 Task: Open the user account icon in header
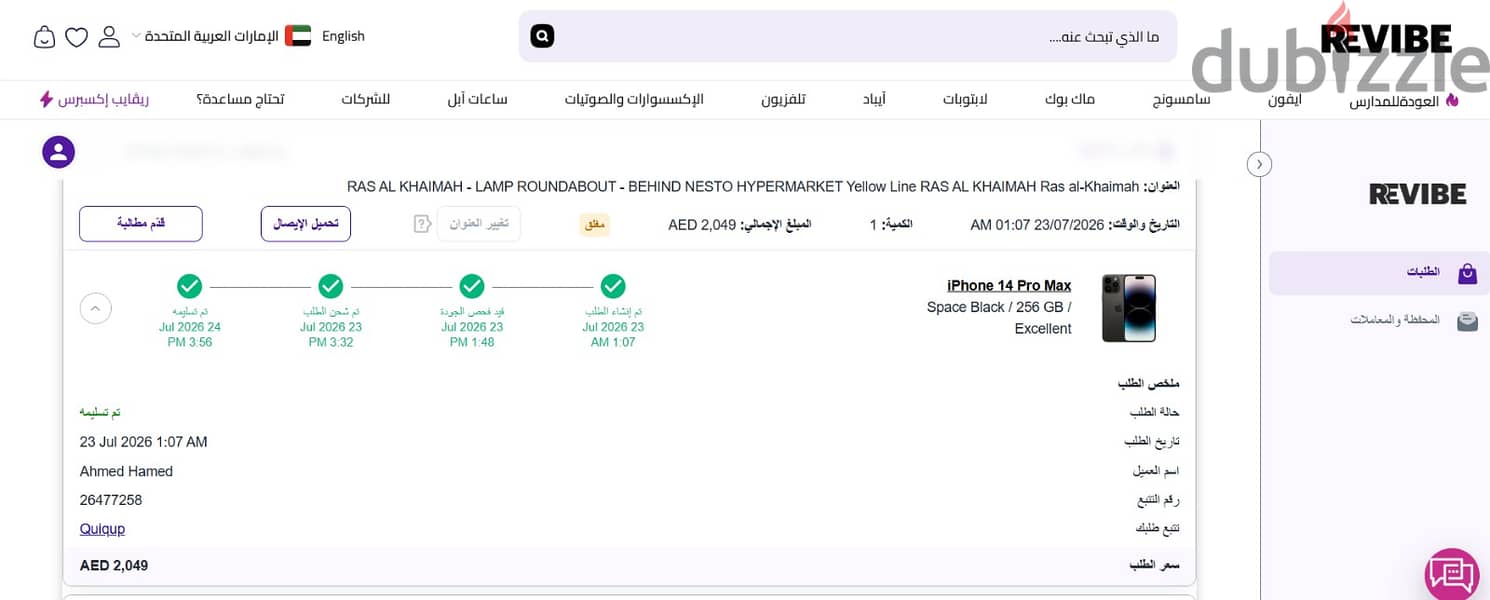click(x=109, y=37)
